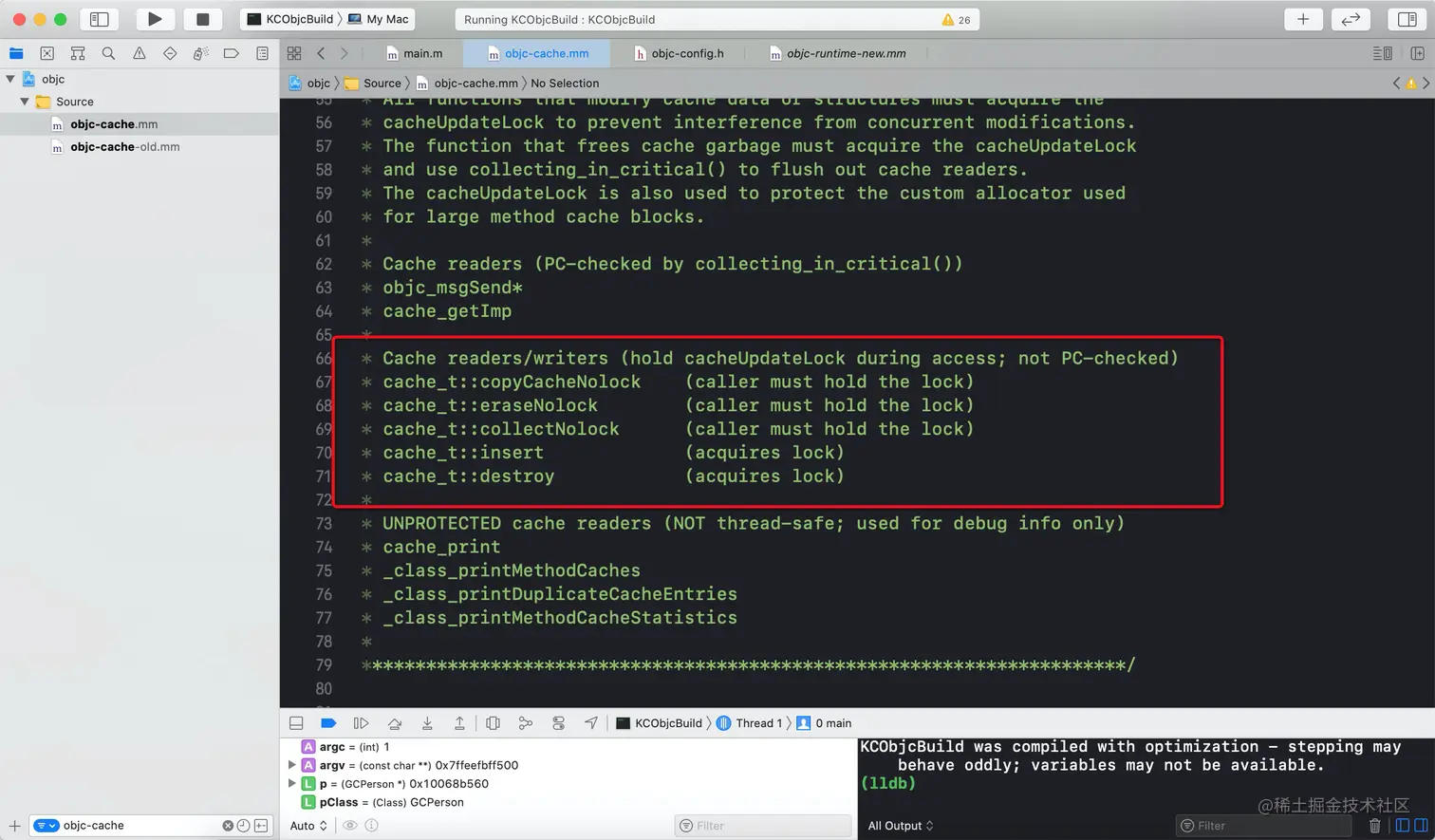The width and height of the screenshot is (1435, 840).
Task: Hide the debug area toggle
Action: [x=296, y=723]
